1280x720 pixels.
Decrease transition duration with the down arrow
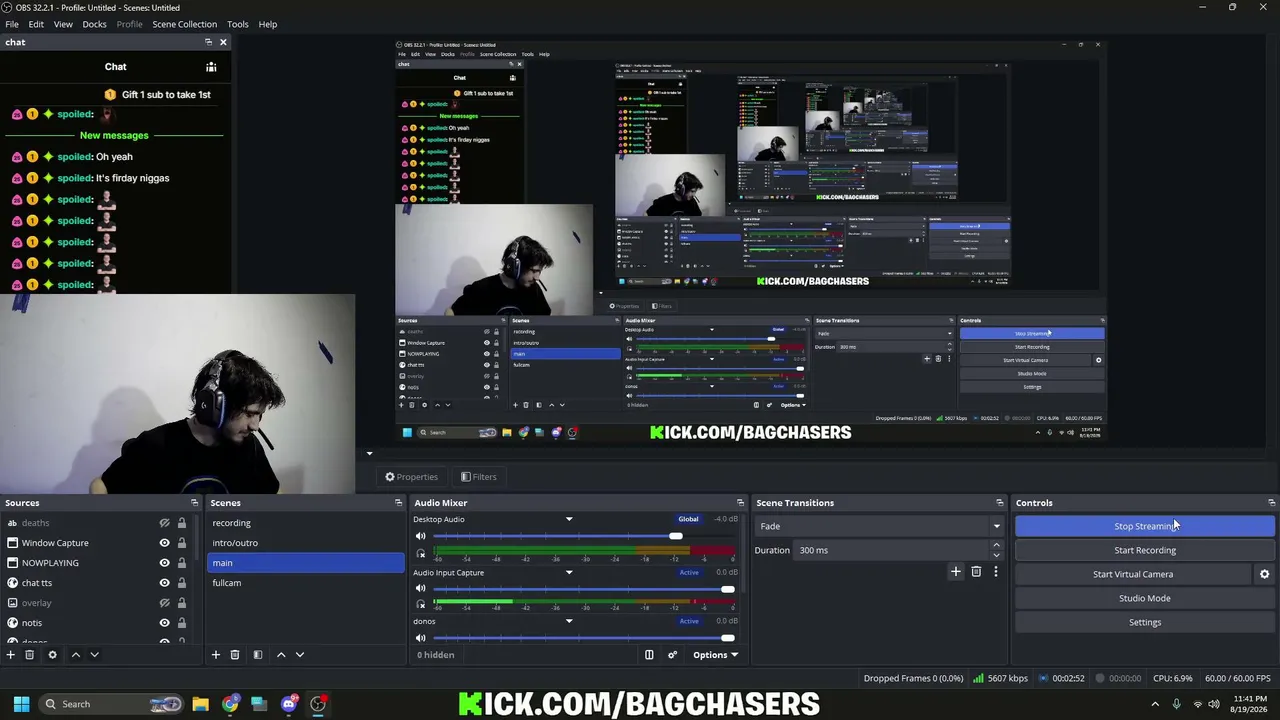point(996,554)
